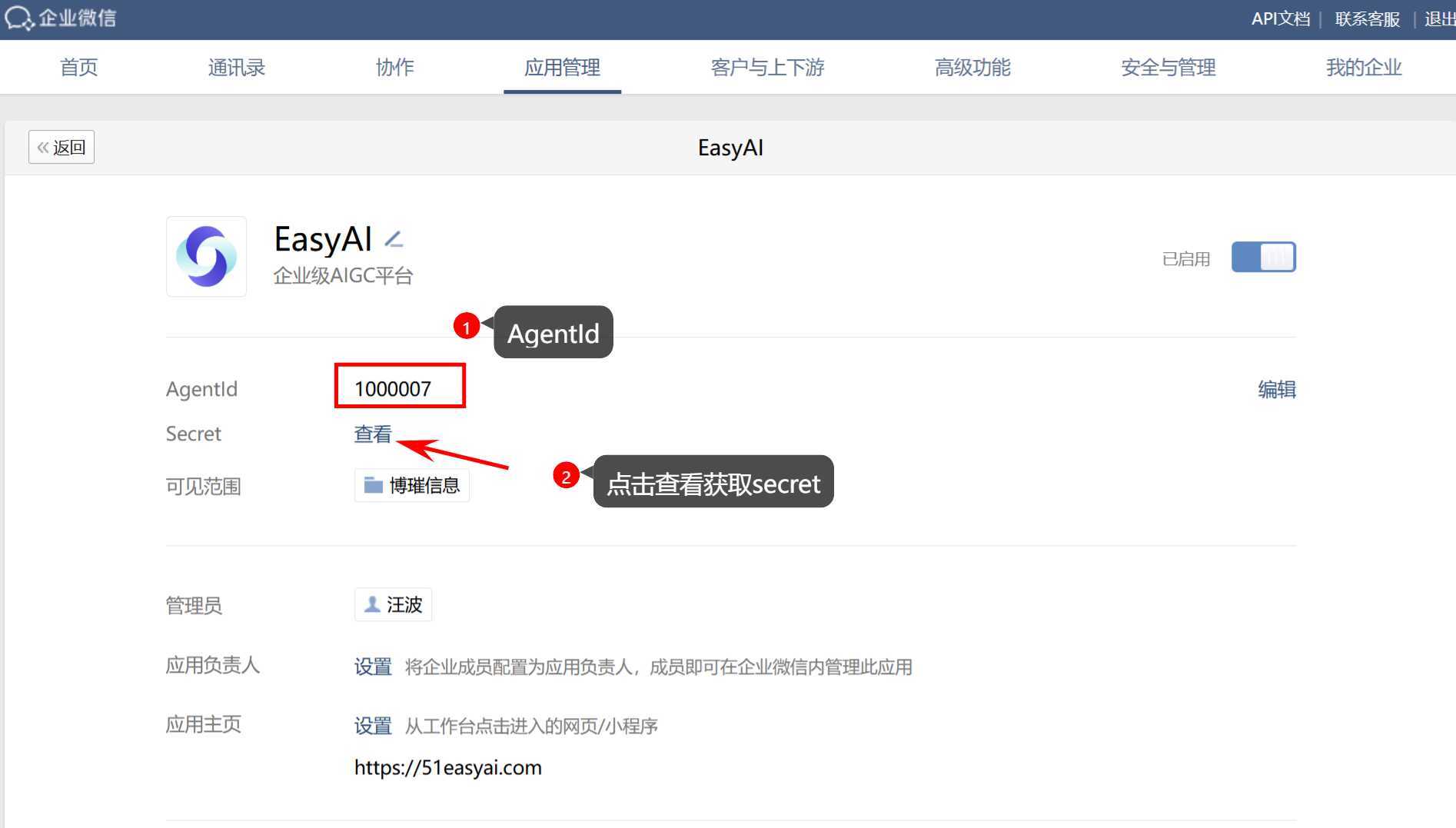1456x828 pixels.
Task: Select the 应用管理 tab
Action: (562, 68)
